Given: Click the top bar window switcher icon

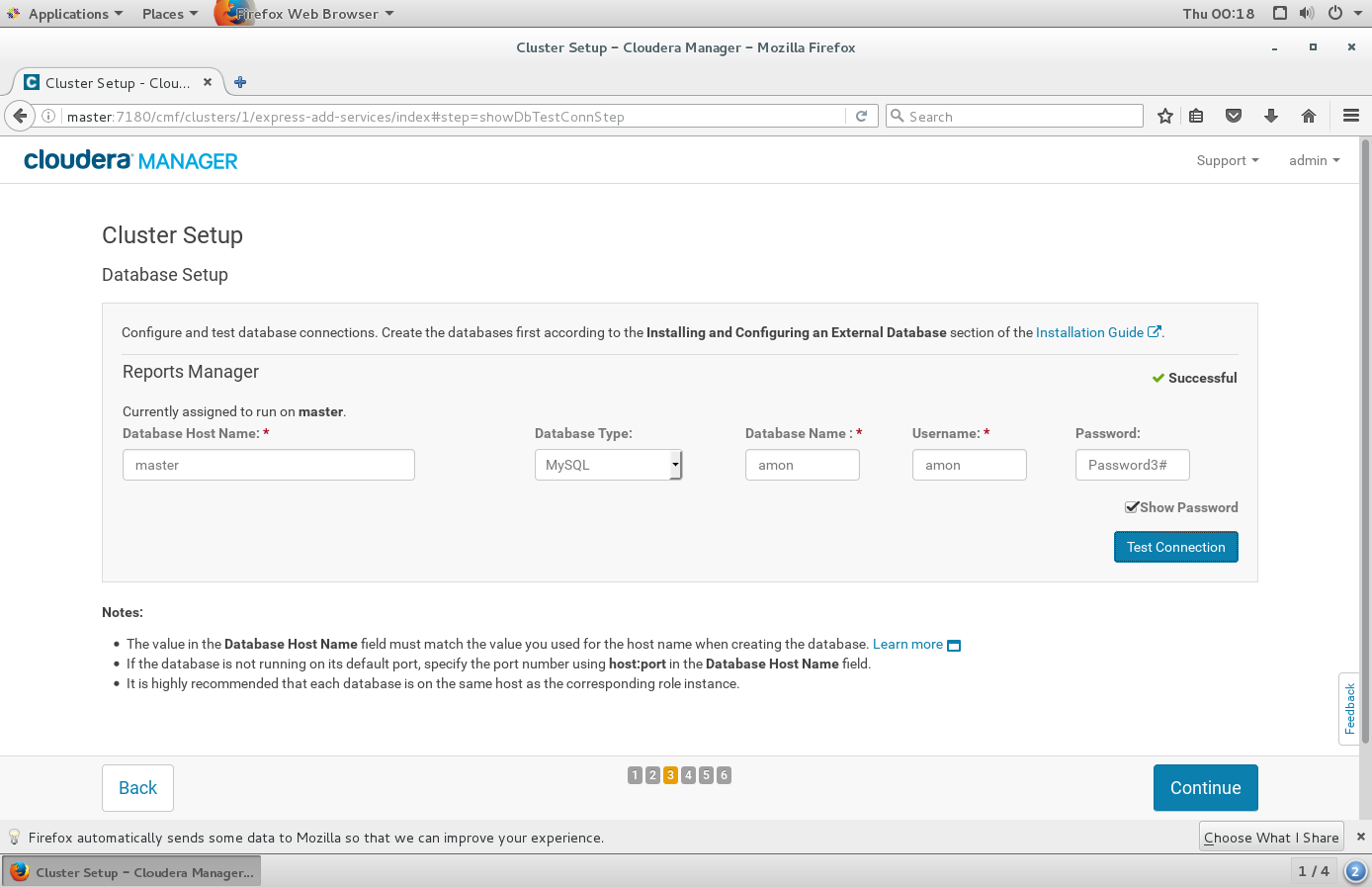Looking at the screenshot, I should [1280, 13].
